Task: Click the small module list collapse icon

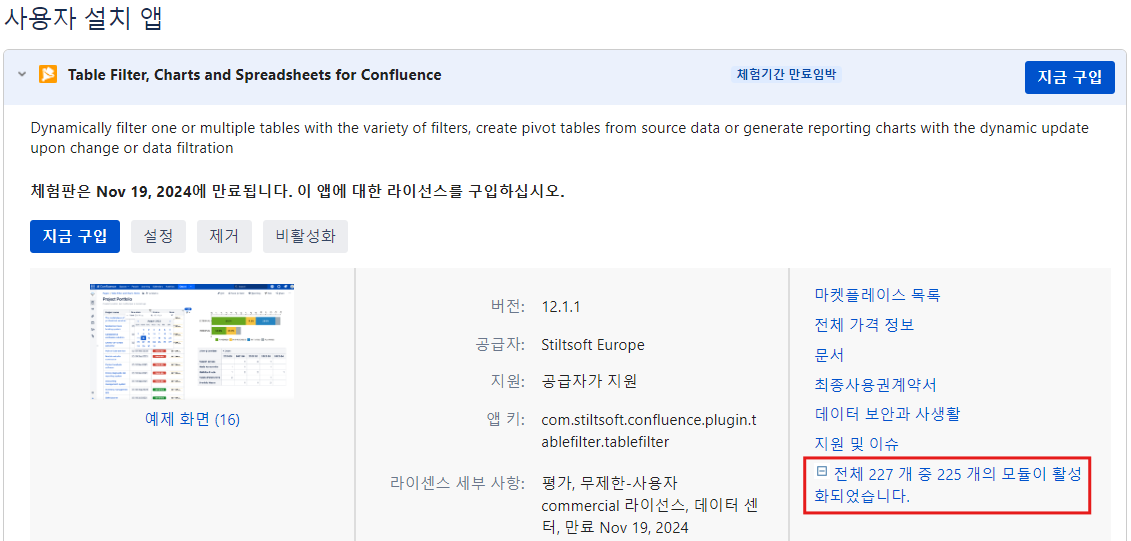Action: (821, 471)
